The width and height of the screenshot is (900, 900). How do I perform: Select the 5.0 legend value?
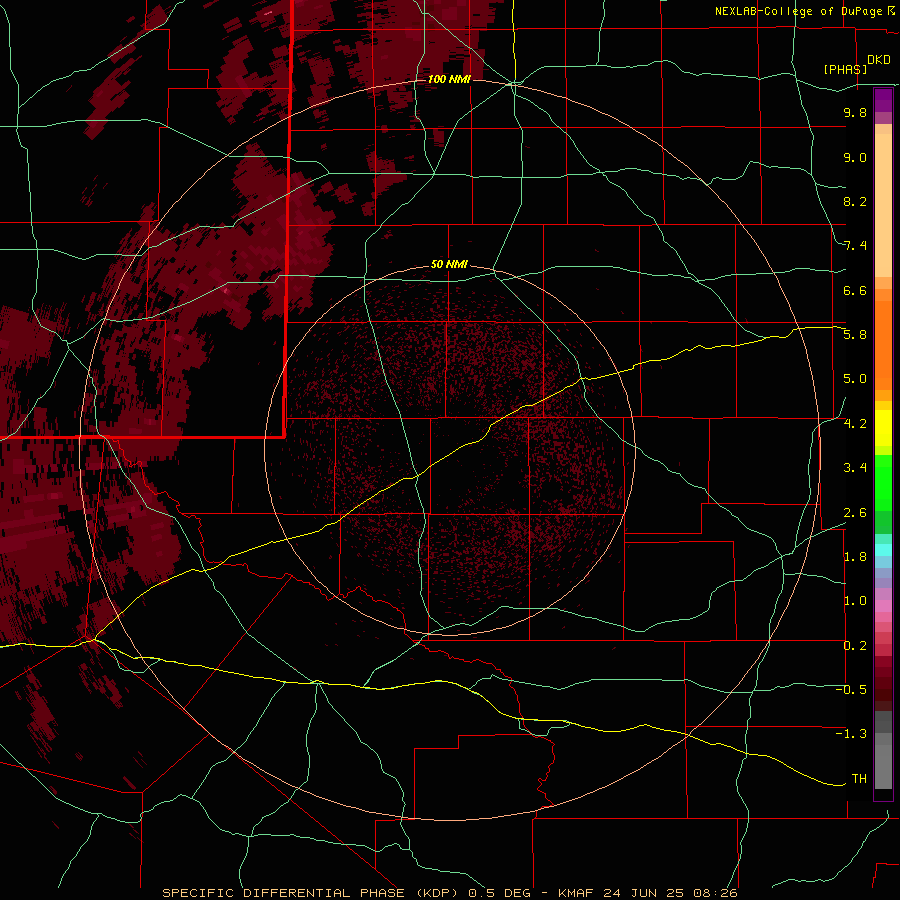pyautogui.click(x=855, y=379)
